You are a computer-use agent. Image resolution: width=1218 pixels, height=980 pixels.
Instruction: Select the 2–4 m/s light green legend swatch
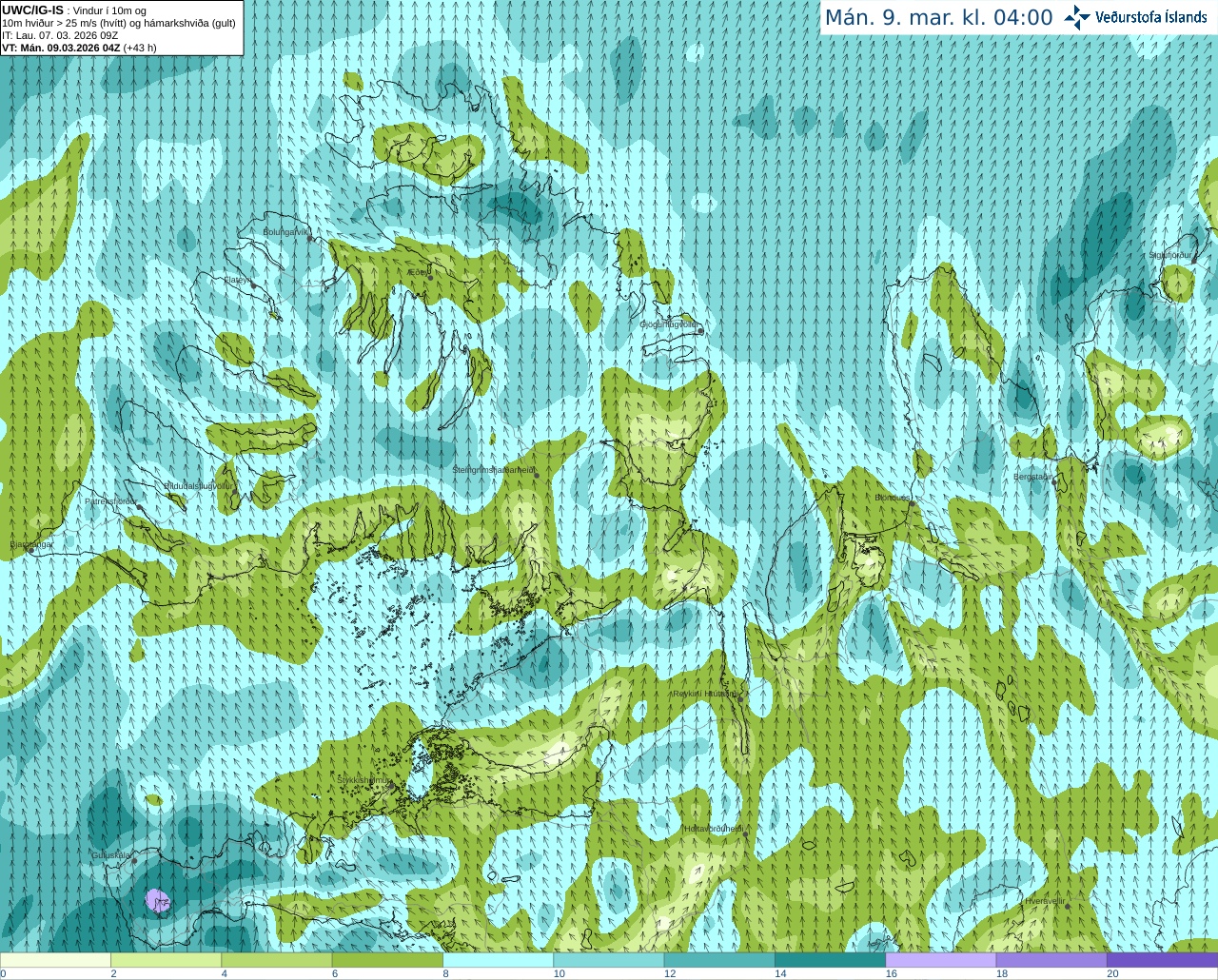point(166,960)
